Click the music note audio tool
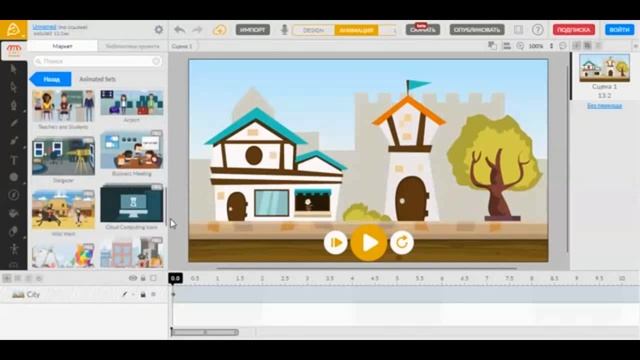640x360 pixels. click(x=13, y=195)
